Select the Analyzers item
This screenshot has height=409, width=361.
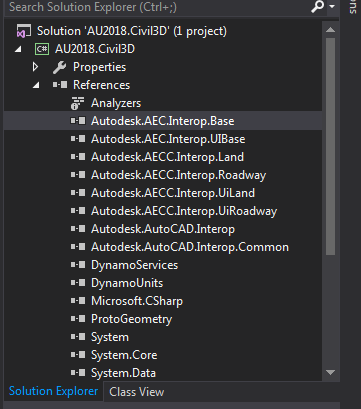(116, 103)
